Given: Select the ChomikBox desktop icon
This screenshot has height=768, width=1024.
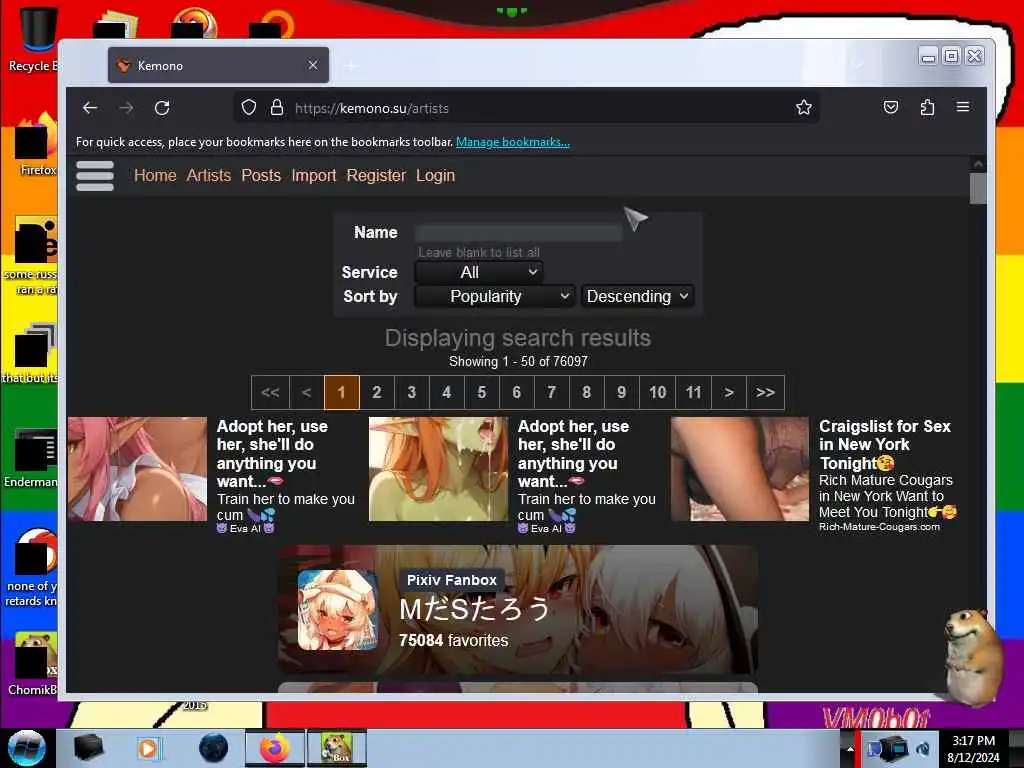Looking at the screenshot, I should [x=33, y=663].
